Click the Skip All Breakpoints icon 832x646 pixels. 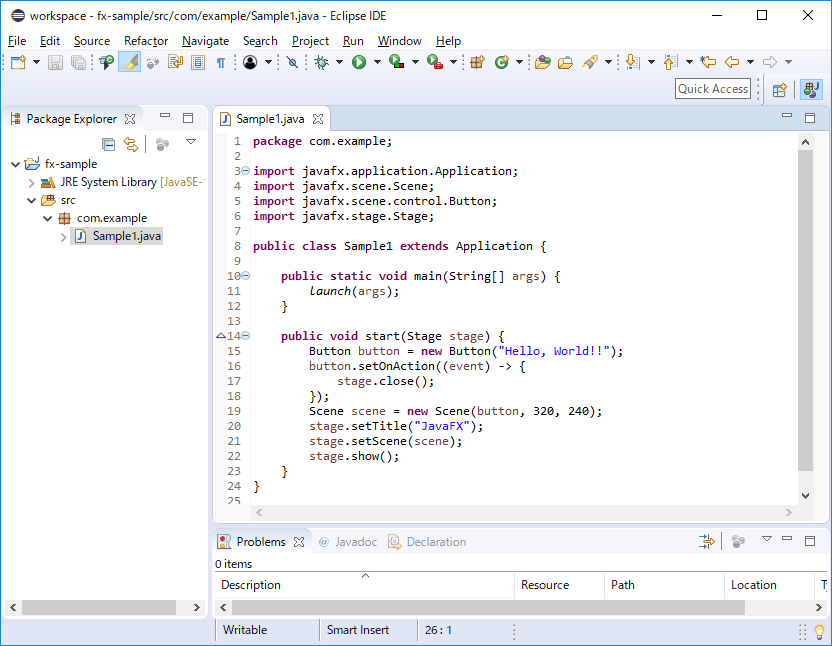click(292, 62)
